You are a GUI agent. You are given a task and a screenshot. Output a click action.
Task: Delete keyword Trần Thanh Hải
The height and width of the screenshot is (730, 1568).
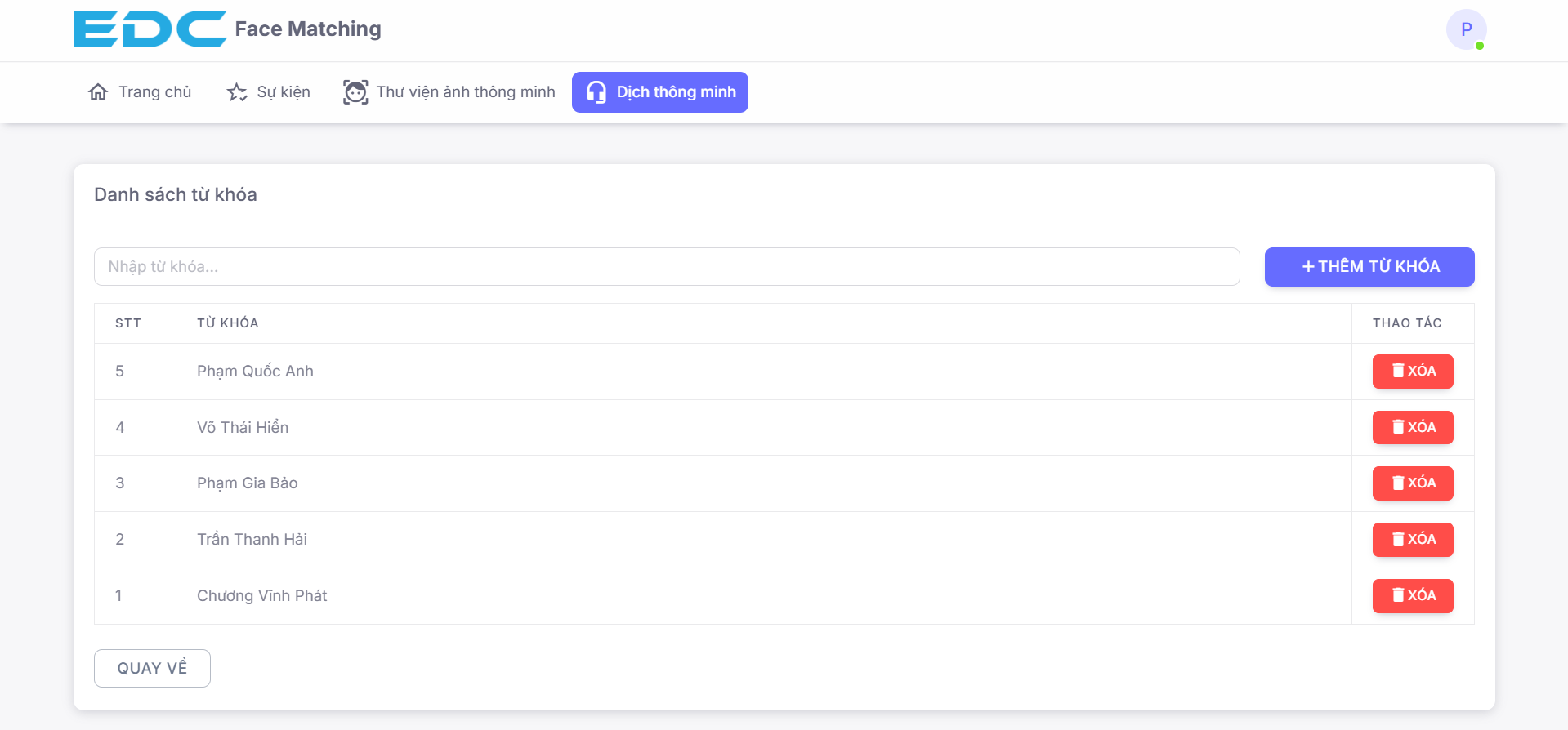coord(1413,540)
